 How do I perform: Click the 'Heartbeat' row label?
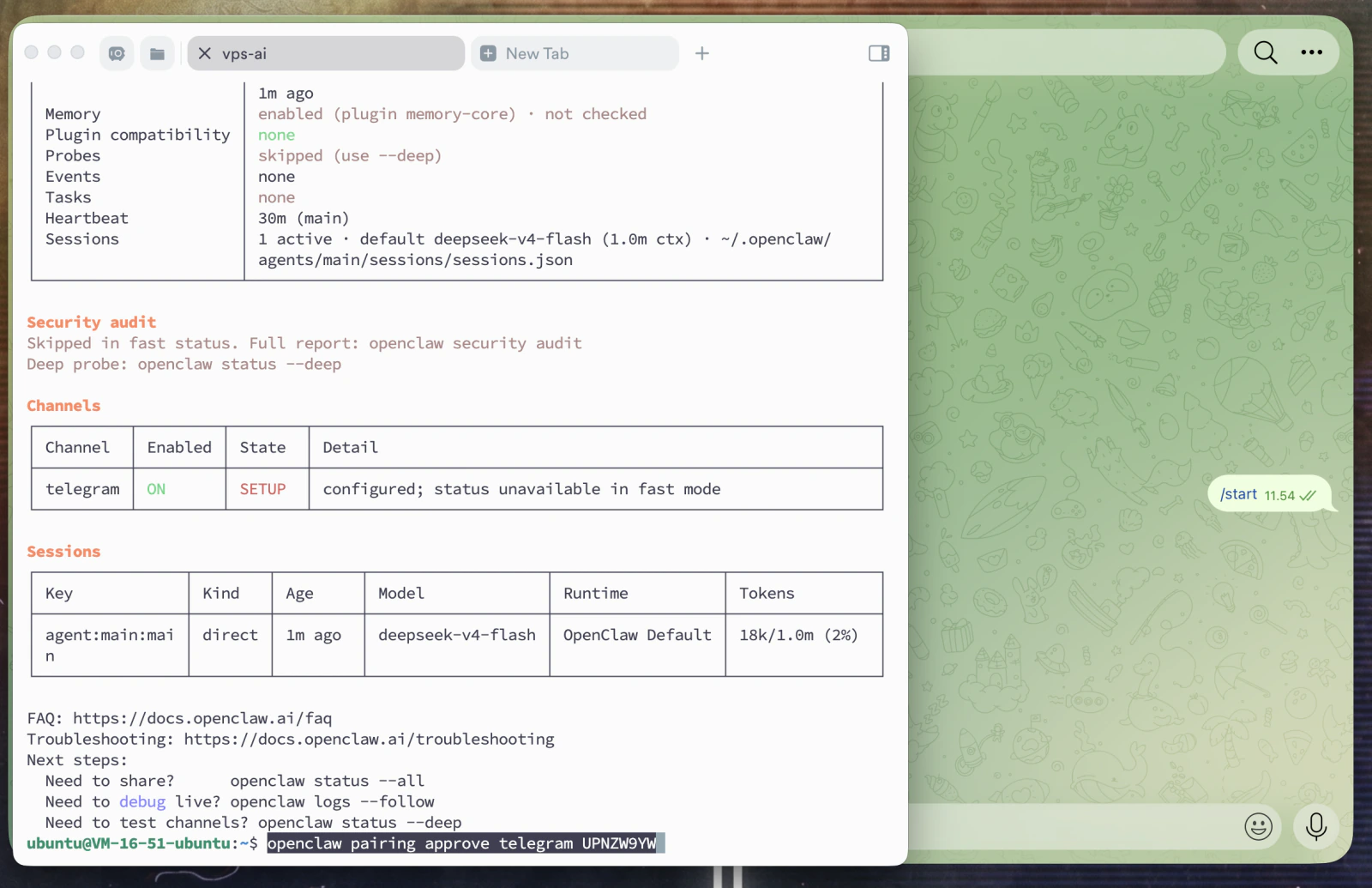(x=87, y=218)
